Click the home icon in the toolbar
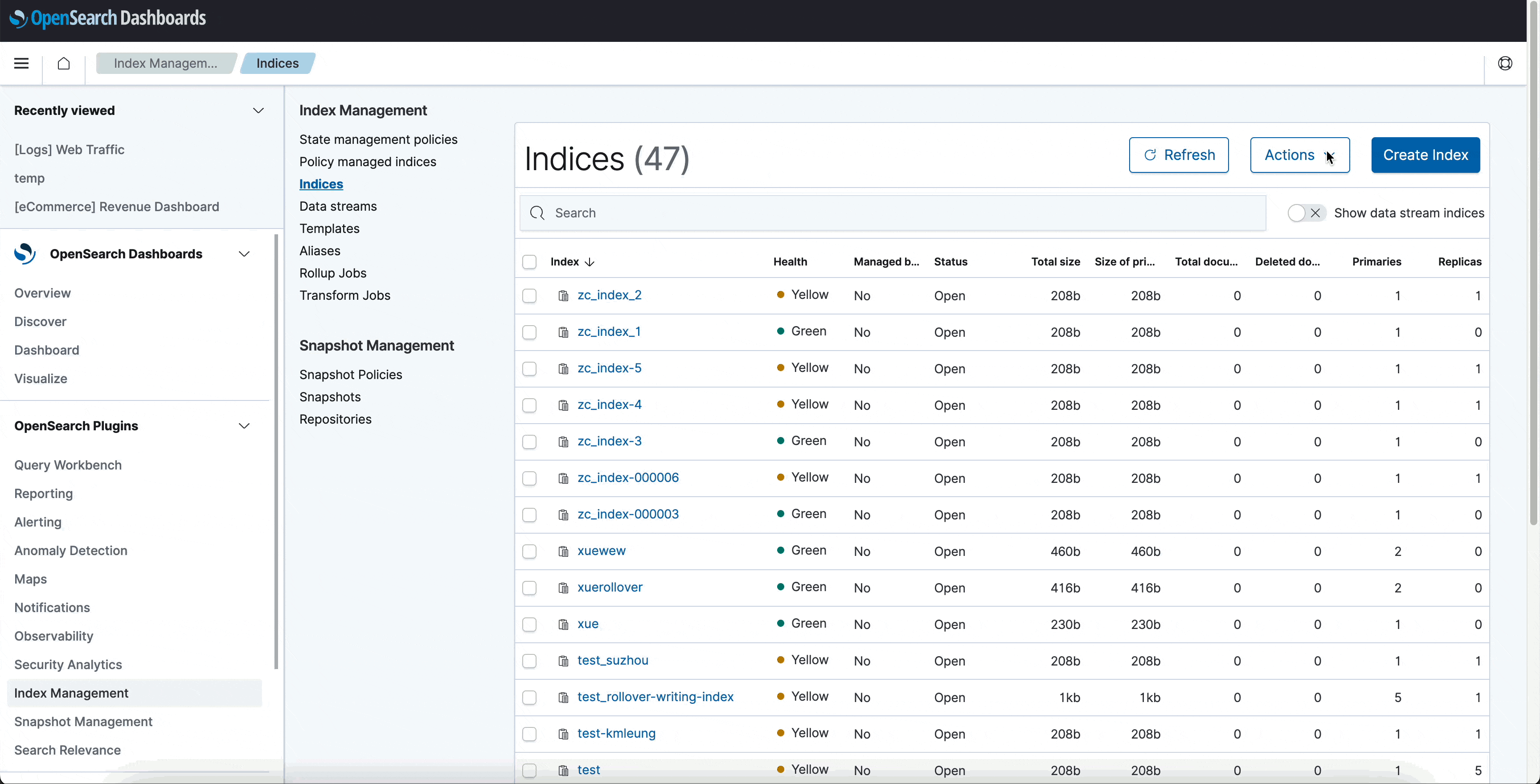The image size is (1540, 784). click(x=63, y=63)
